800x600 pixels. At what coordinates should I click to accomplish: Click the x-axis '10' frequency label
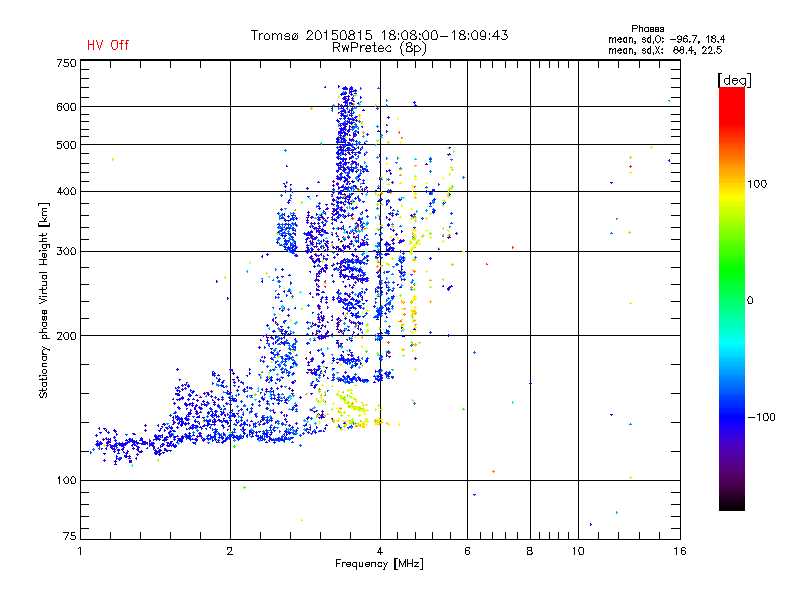coord(578,551)
